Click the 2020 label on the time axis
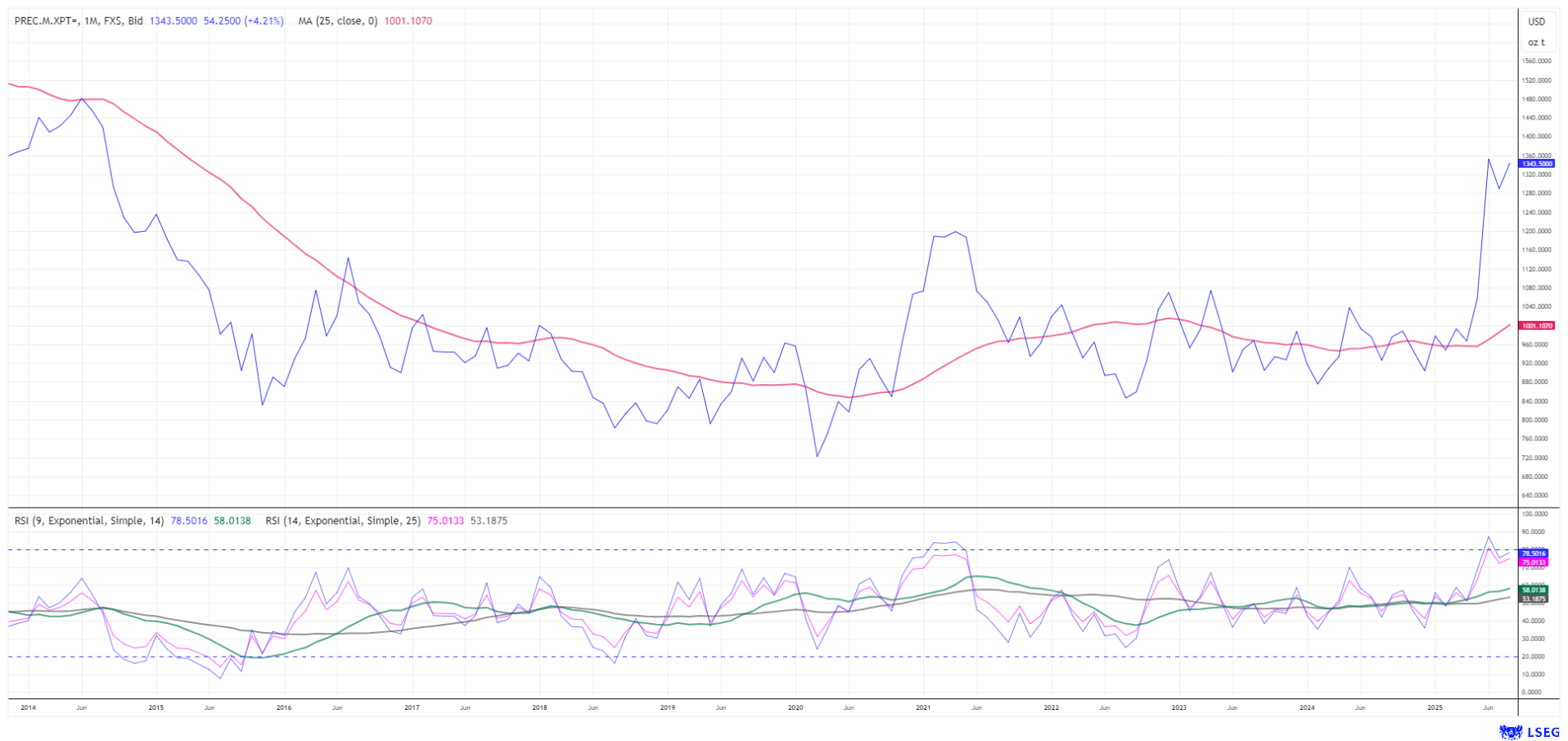 795,707
